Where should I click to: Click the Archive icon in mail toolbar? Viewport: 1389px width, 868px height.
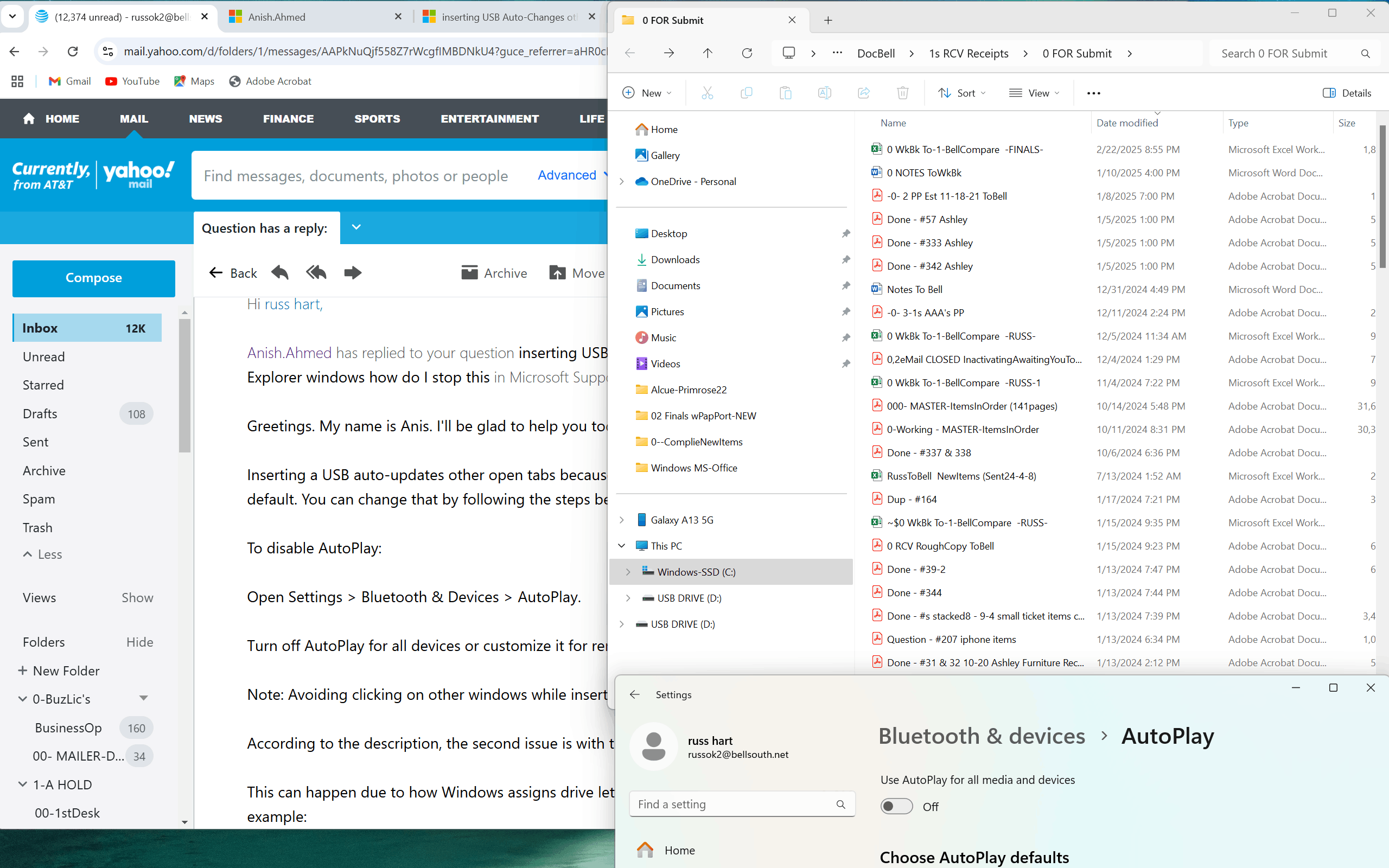click(x=469, y=273)
